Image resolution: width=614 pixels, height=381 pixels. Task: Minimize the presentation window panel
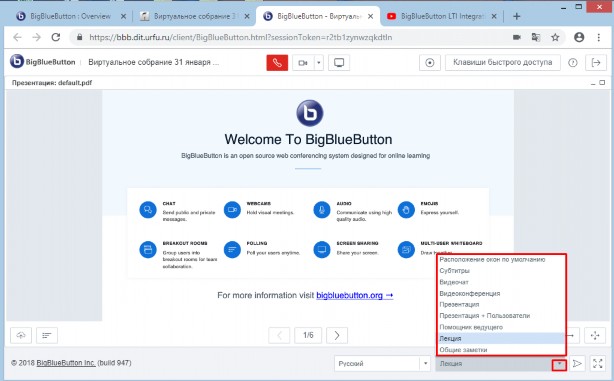pyautogui.click(x=593, y=83)
